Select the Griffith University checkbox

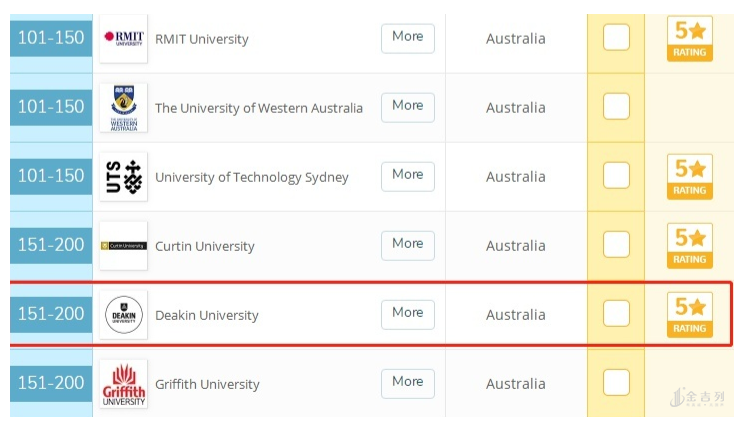point(616,383)
